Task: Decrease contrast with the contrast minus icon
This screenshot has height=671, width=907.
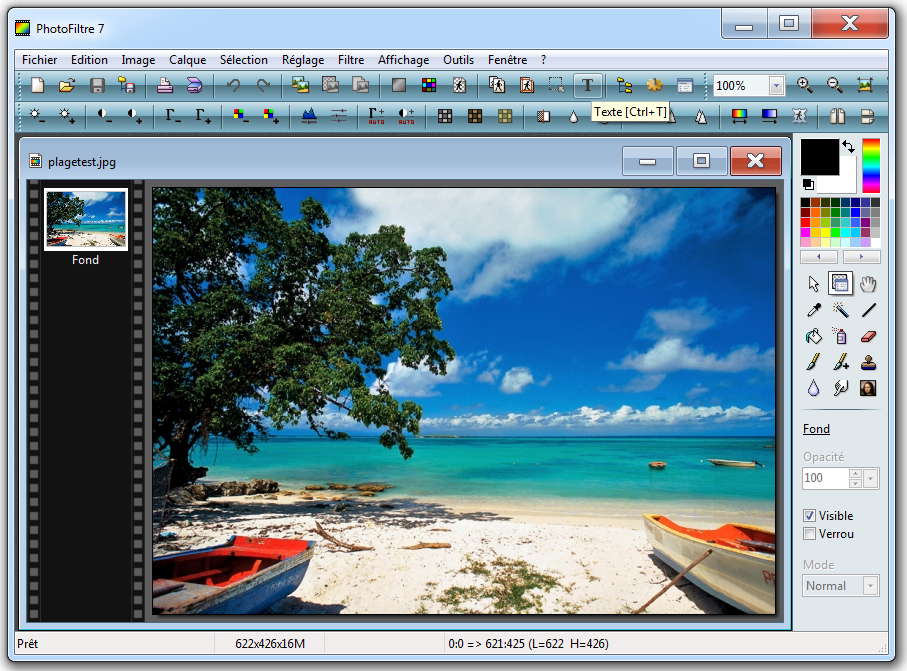Action: (x=105, y=116)
